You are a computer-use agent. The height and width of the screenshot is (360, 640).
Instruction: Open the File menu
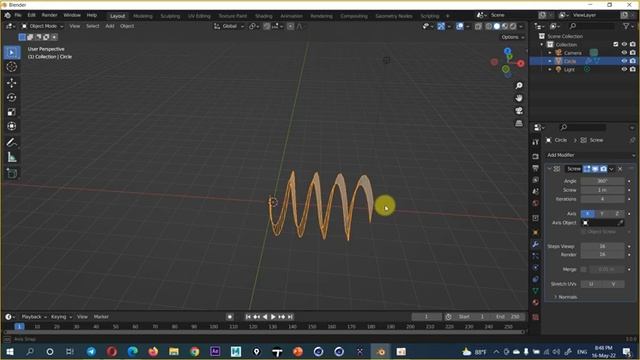tap(18, 15)
